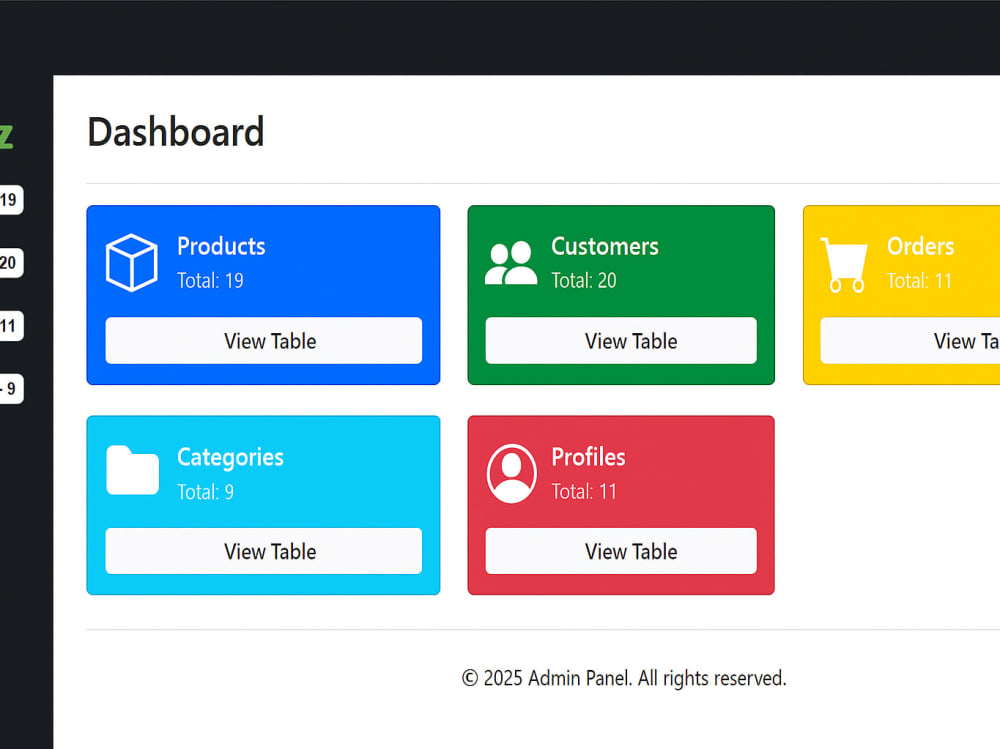This screenshot has width=1000, height=749.
Task: Click the Products cube icon
Action: point(131,262)
